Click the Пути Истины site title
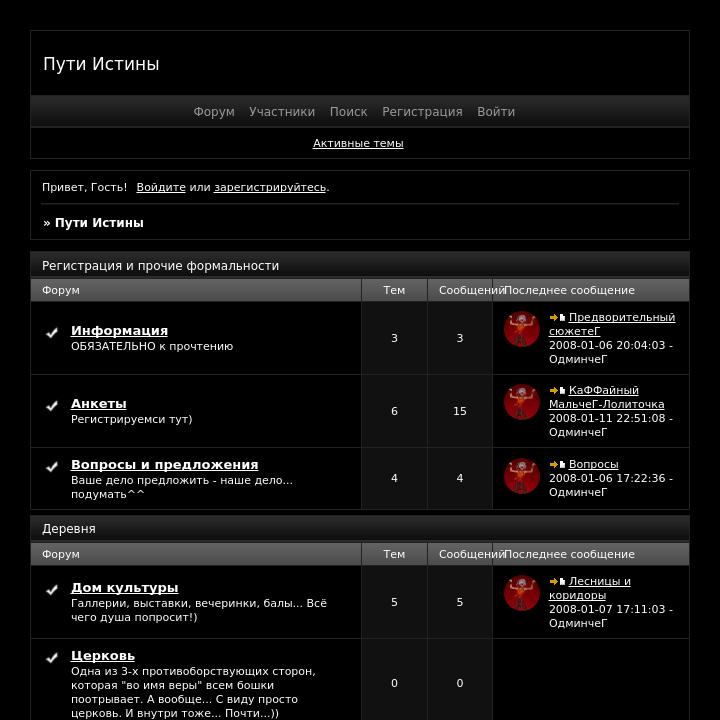Image resolution: width=720 pixels, height=720 pixels. [x=101, y=64]
